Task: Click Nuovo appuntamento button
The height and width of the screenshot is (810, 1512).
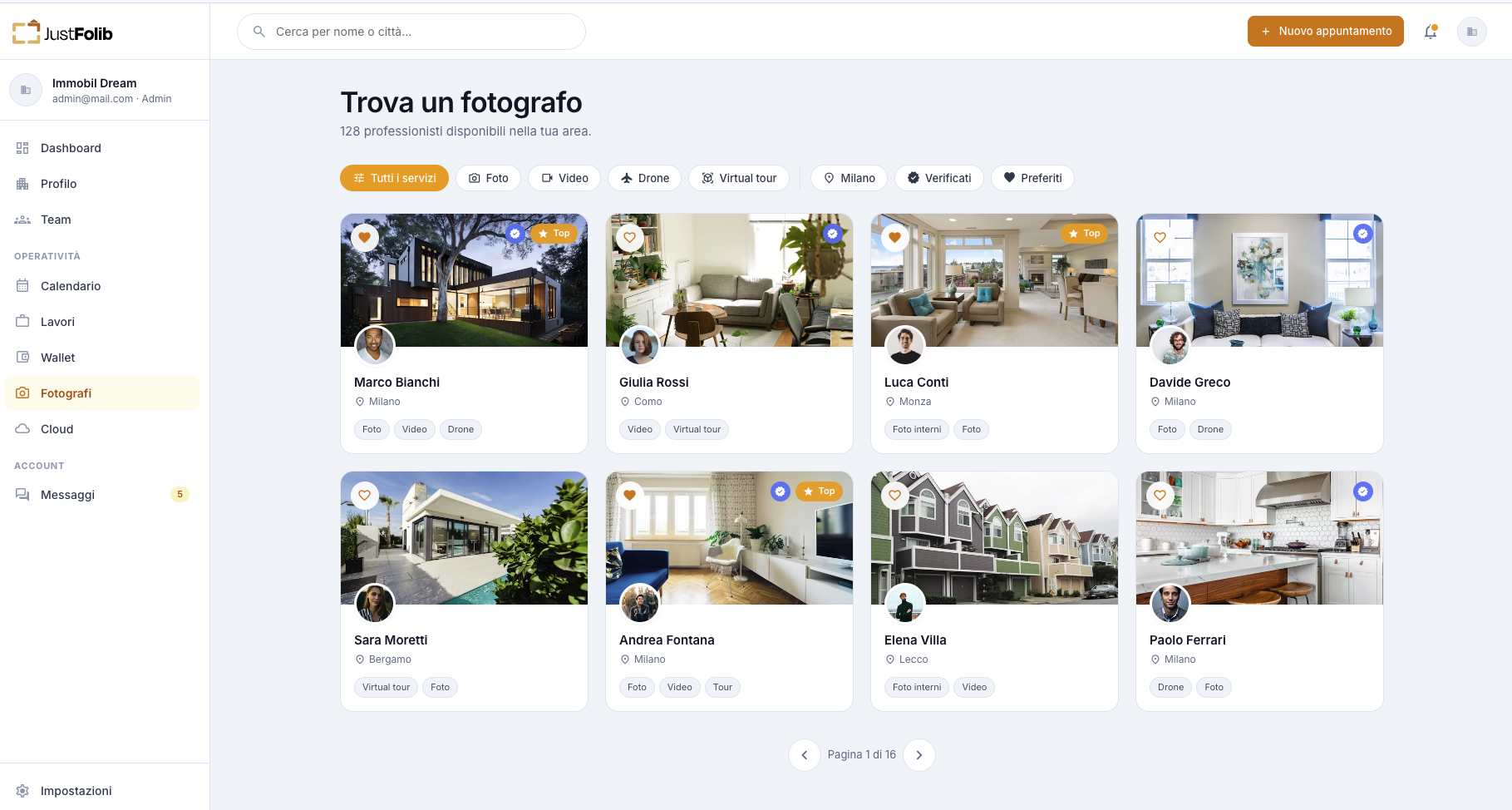Action: click(1325, 32)
